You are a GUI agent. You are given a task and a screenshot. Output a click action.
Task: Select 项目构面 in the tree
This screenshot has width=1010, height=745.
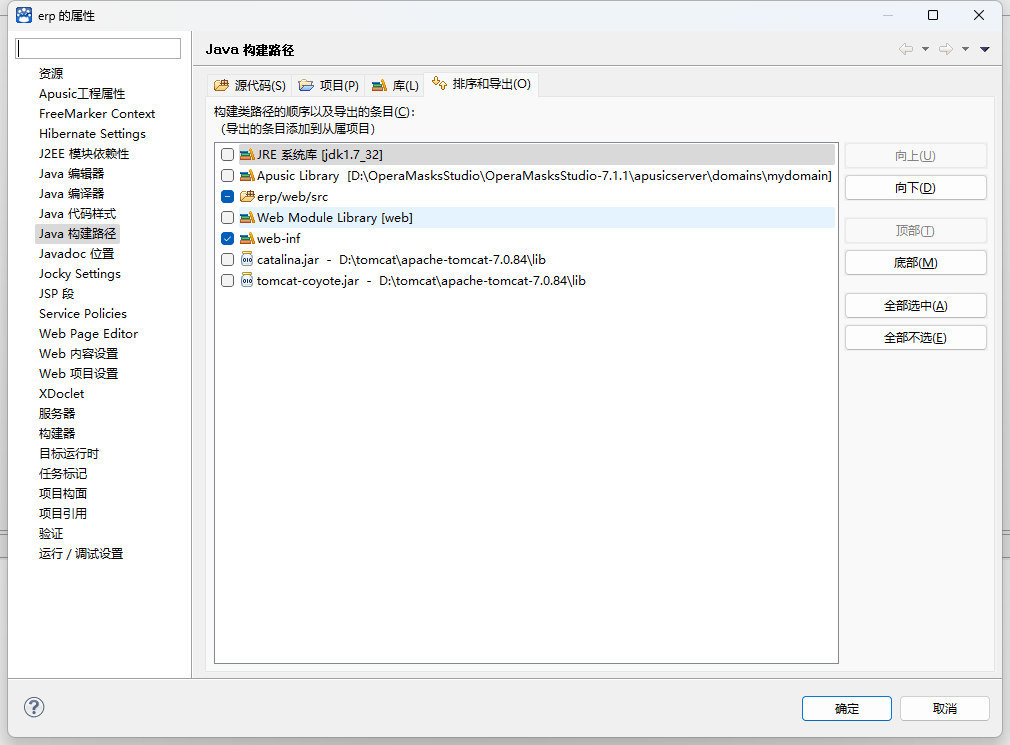click(62, 493)
